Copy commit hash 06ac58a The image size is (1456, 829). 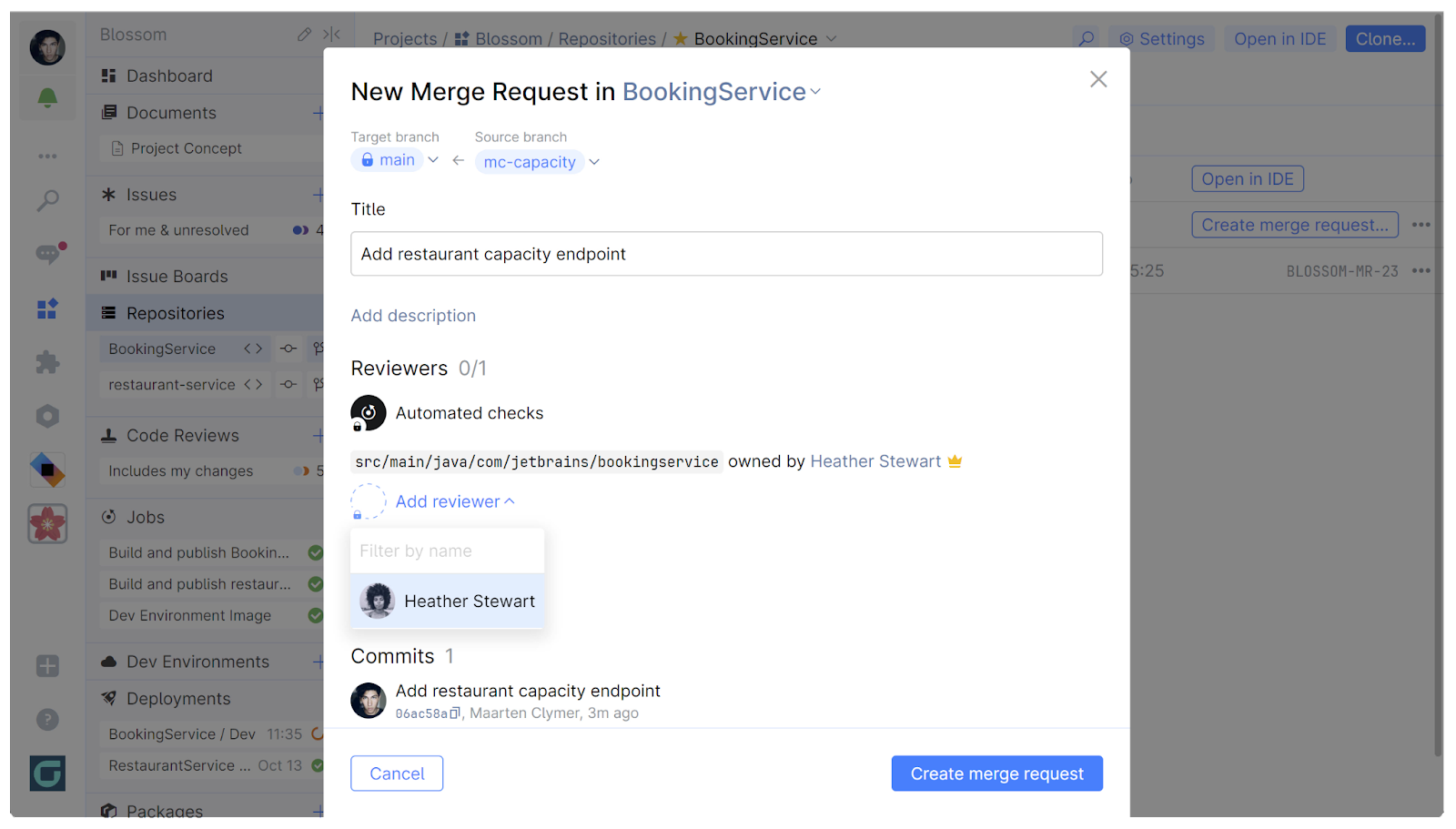pyautogui.click(x=455, y=713)
